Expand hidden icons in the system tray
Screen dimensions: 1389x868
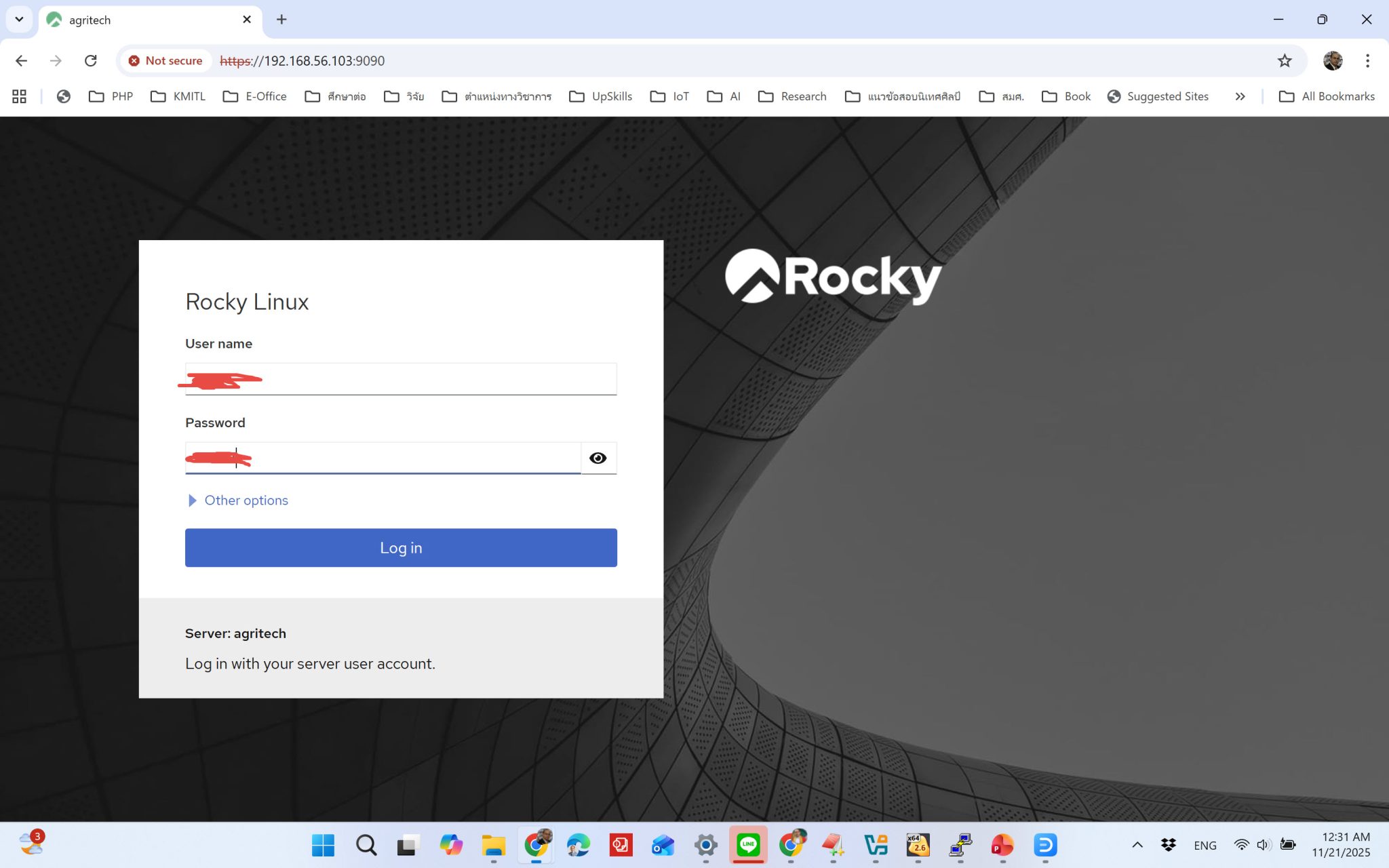[x=1137, y=845]
